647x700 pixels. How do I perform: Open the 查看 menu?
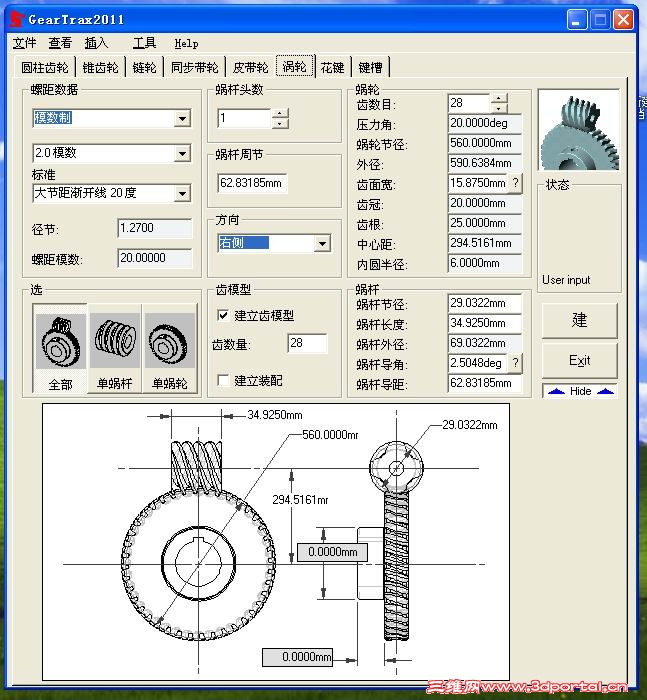(x=60, y=43)
